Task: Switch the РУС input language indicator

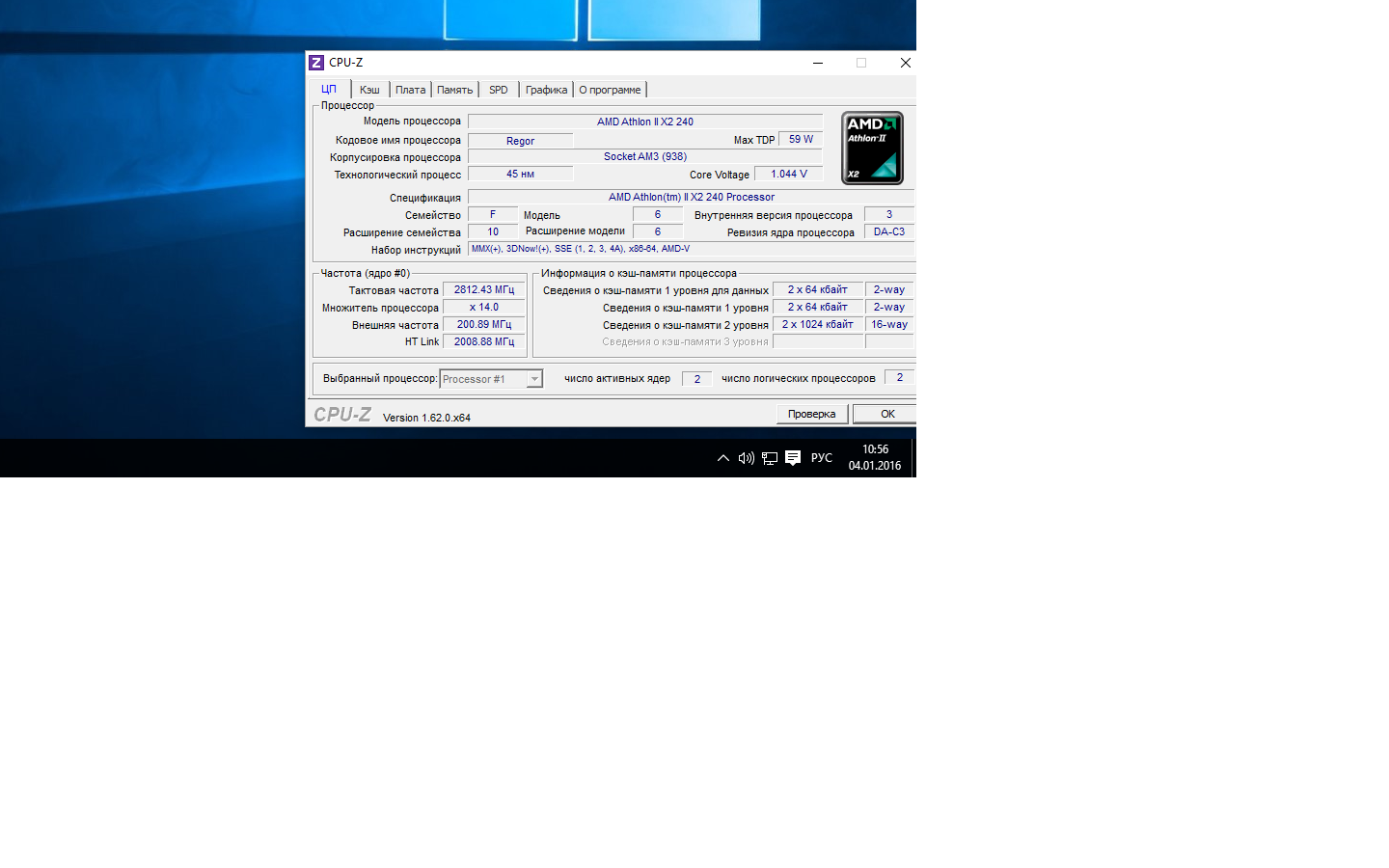Action: coord(822,458)
